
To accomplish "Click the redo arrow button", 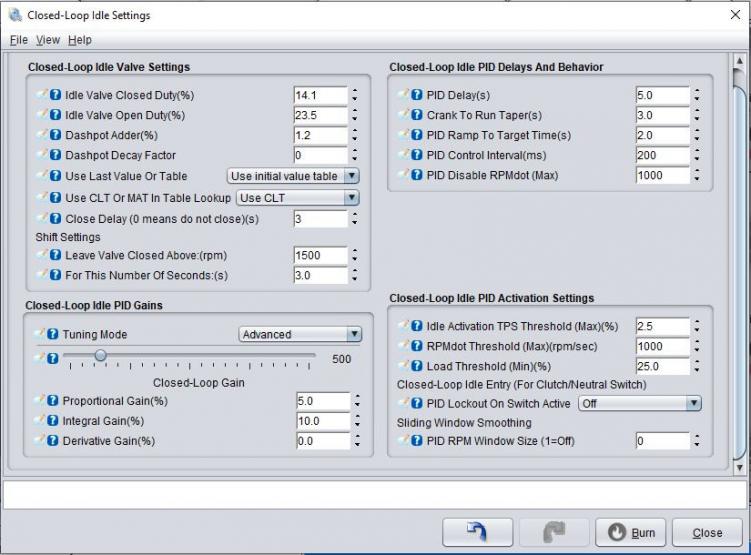I will coord(555,533).
